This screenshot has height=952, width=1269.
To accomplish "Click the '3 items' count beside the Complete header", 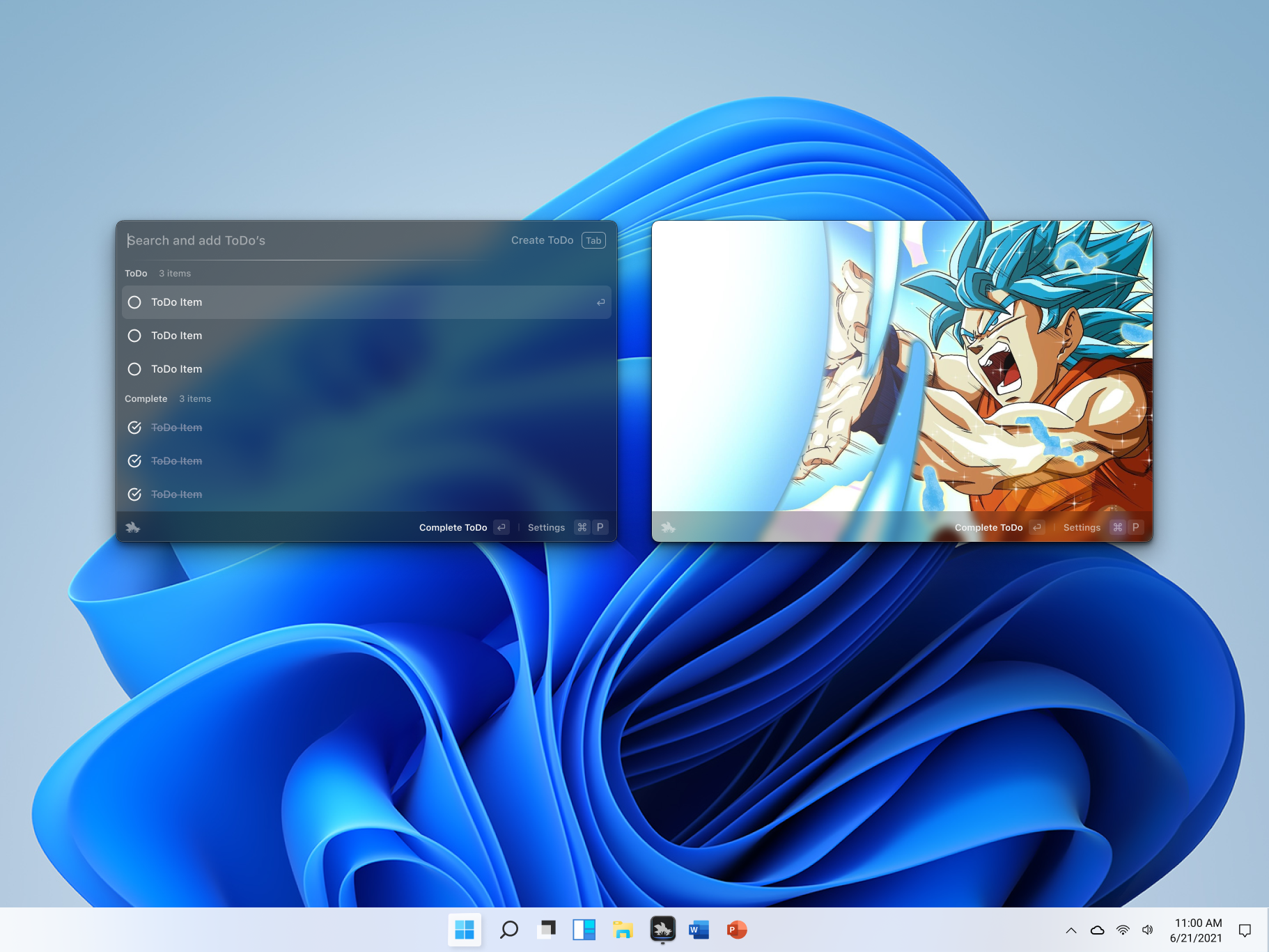I will pos(195,399).
